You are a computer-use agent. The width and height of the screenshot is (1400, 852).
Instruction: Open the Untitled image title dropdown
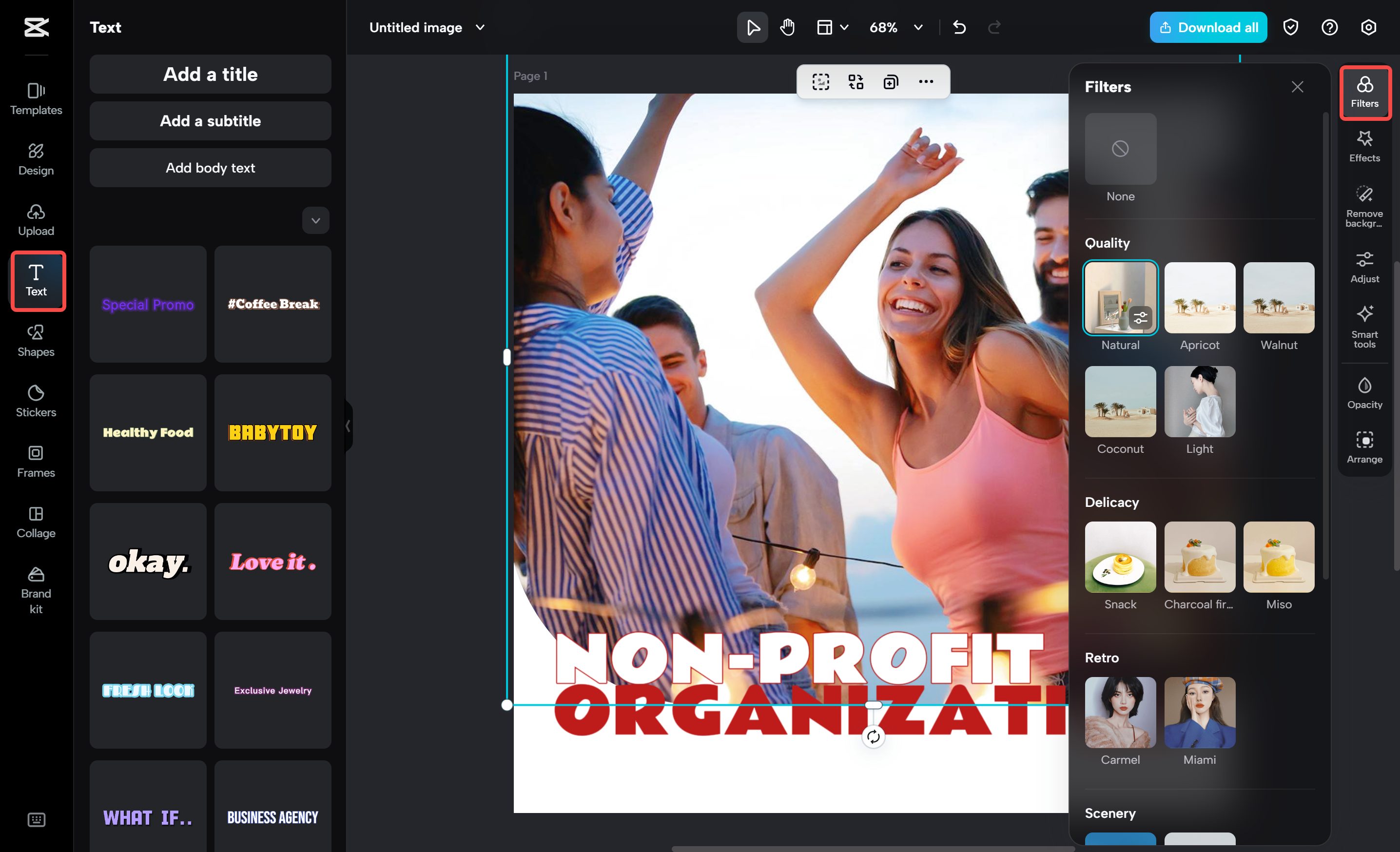[480, 27]
